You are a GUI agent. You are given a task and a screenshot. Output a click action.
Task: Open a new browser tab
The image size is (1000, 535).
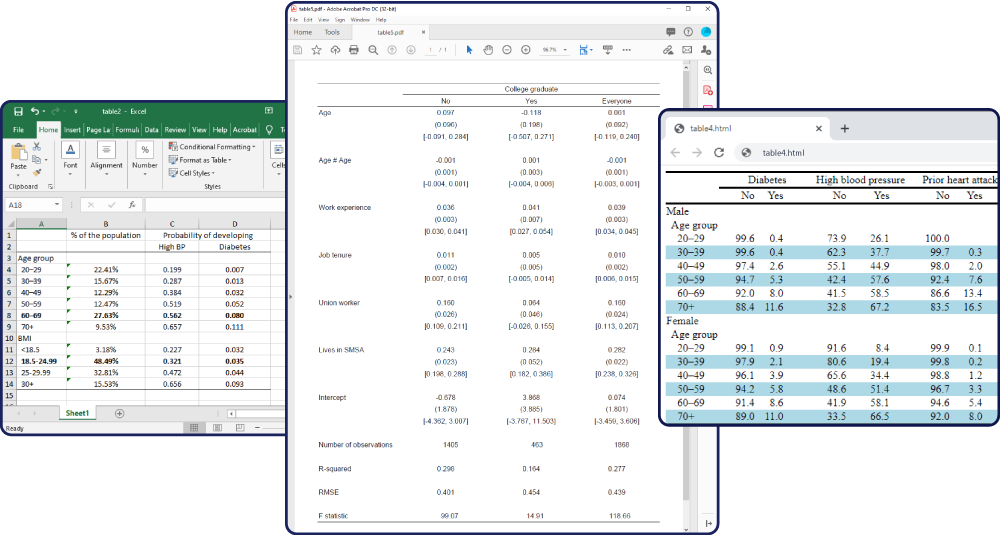click(844, 129)
